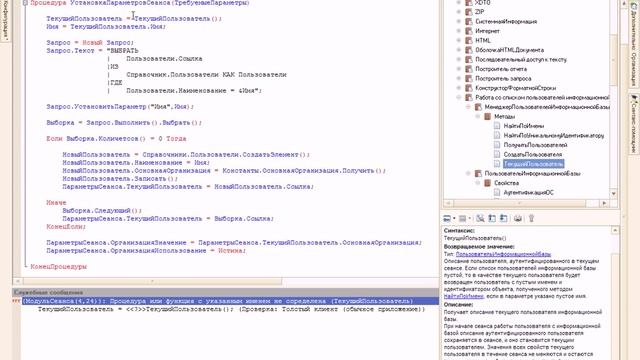Click the book icon for Построитель отчета

click(x=469, y=69)
